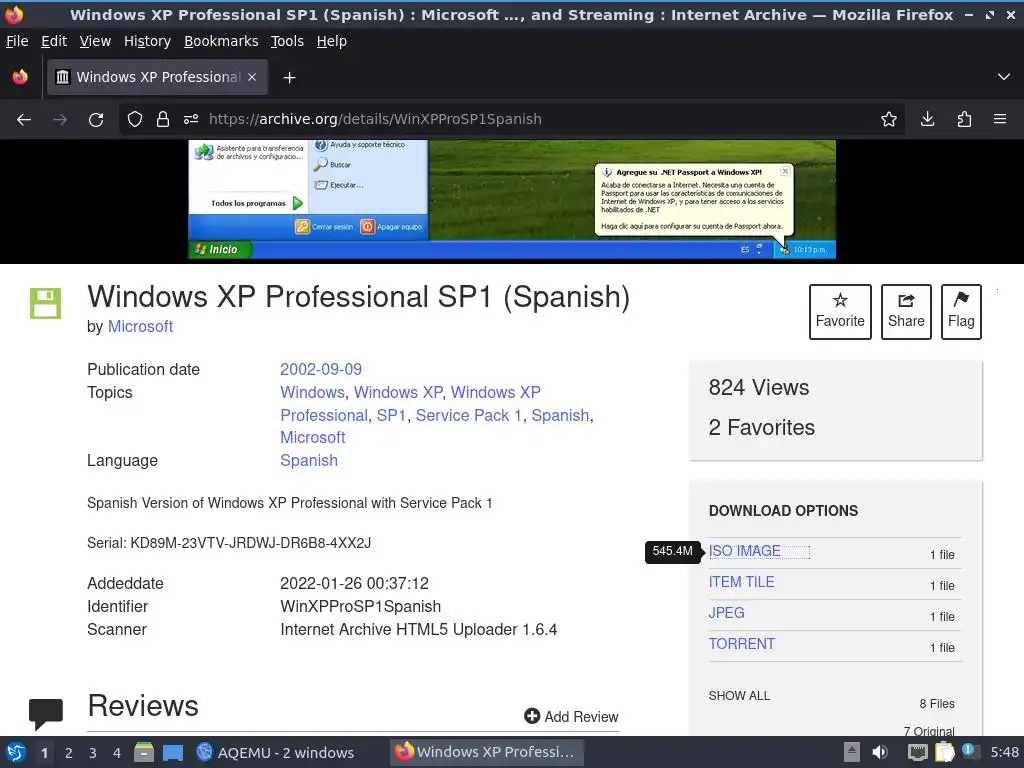This screenshot has width=1024, height=768.
Task: Open Firefox View icon in tab bar
Action: [x=20, y=77]
